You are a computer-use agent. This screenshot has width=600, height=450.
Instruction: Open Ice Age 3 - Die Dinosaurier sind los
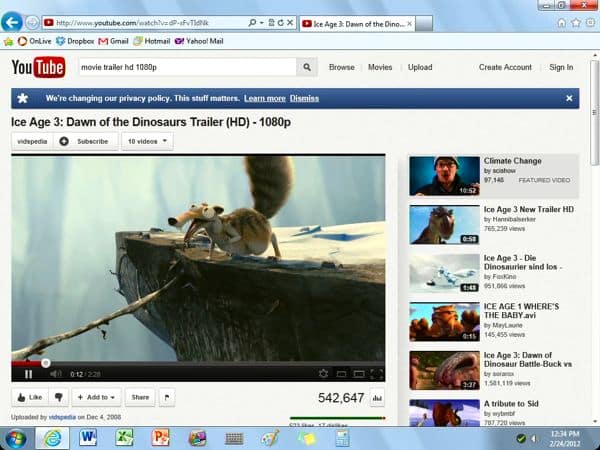tap(522, 262)
